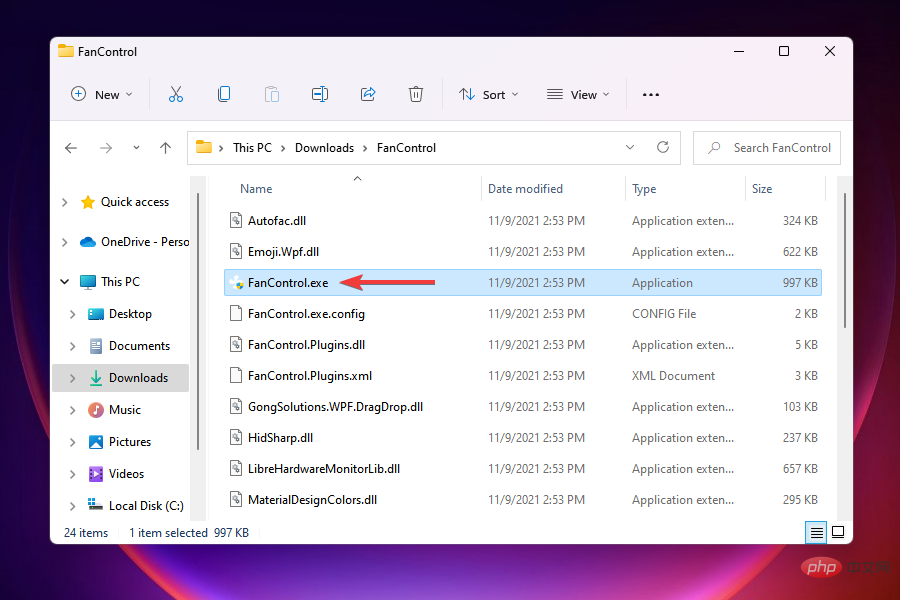Delete the selected FanControl.exe file
Viewport: 900px width, 600px height.
415,94
